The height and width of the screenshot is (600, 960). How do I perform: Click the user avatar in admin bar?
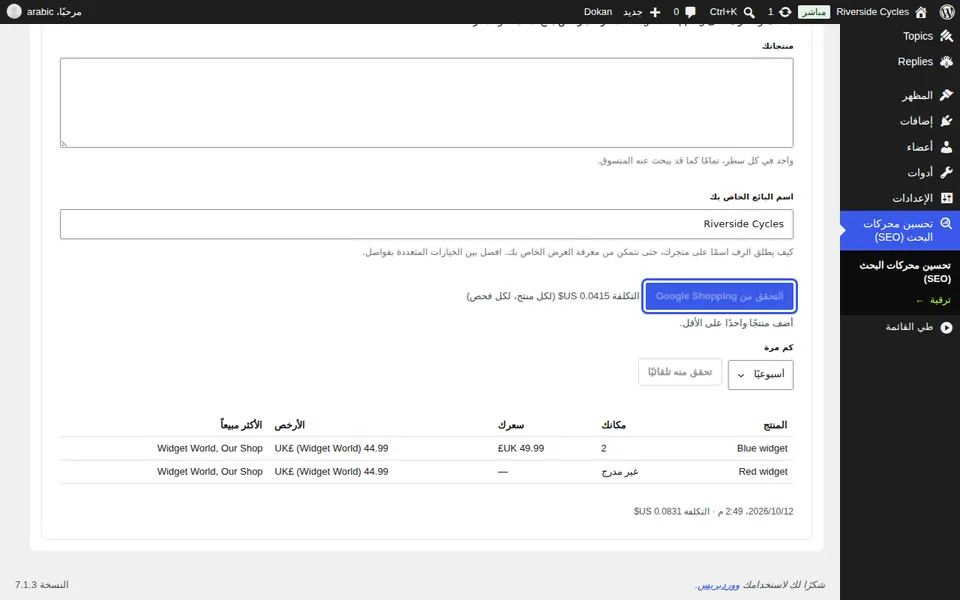pyautogui.click(x=14, y=12)
